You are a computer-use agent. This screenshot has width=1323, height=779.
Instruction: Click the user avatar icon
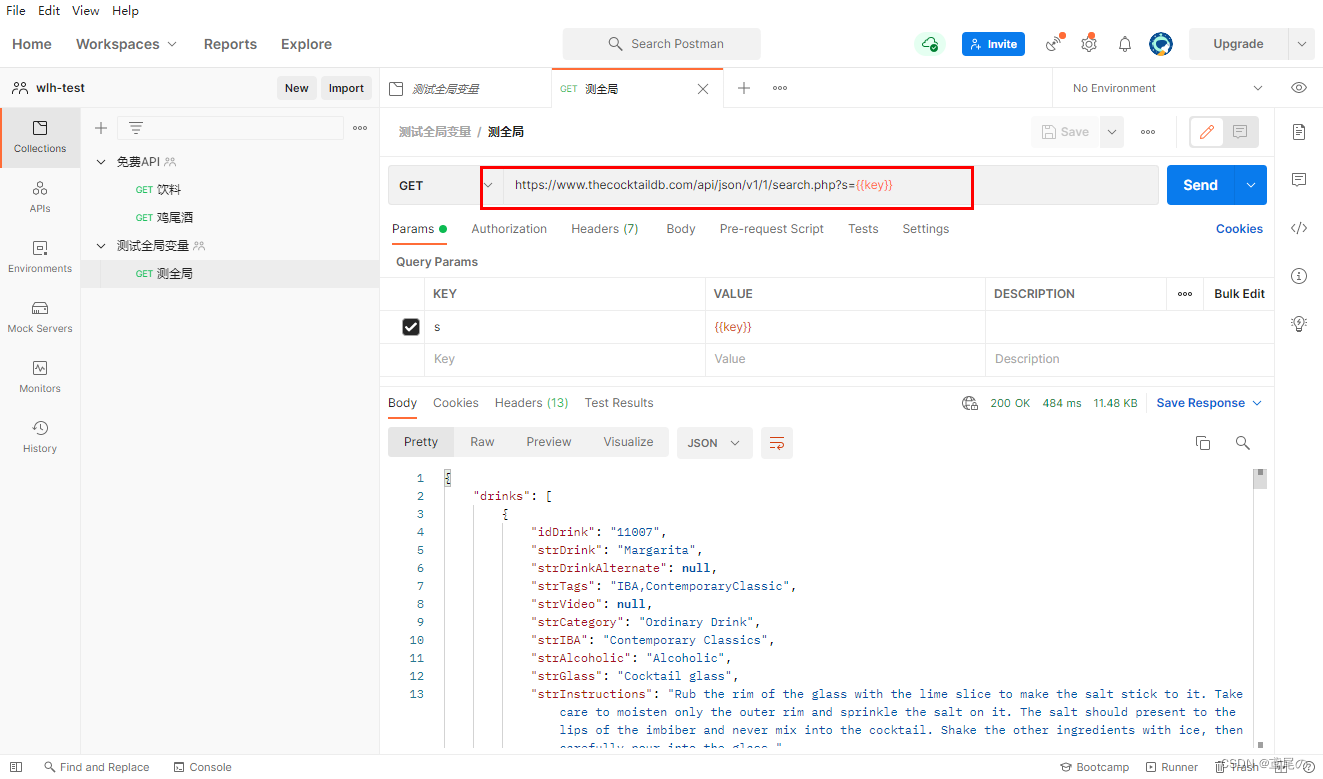(x=1161, y=44)
